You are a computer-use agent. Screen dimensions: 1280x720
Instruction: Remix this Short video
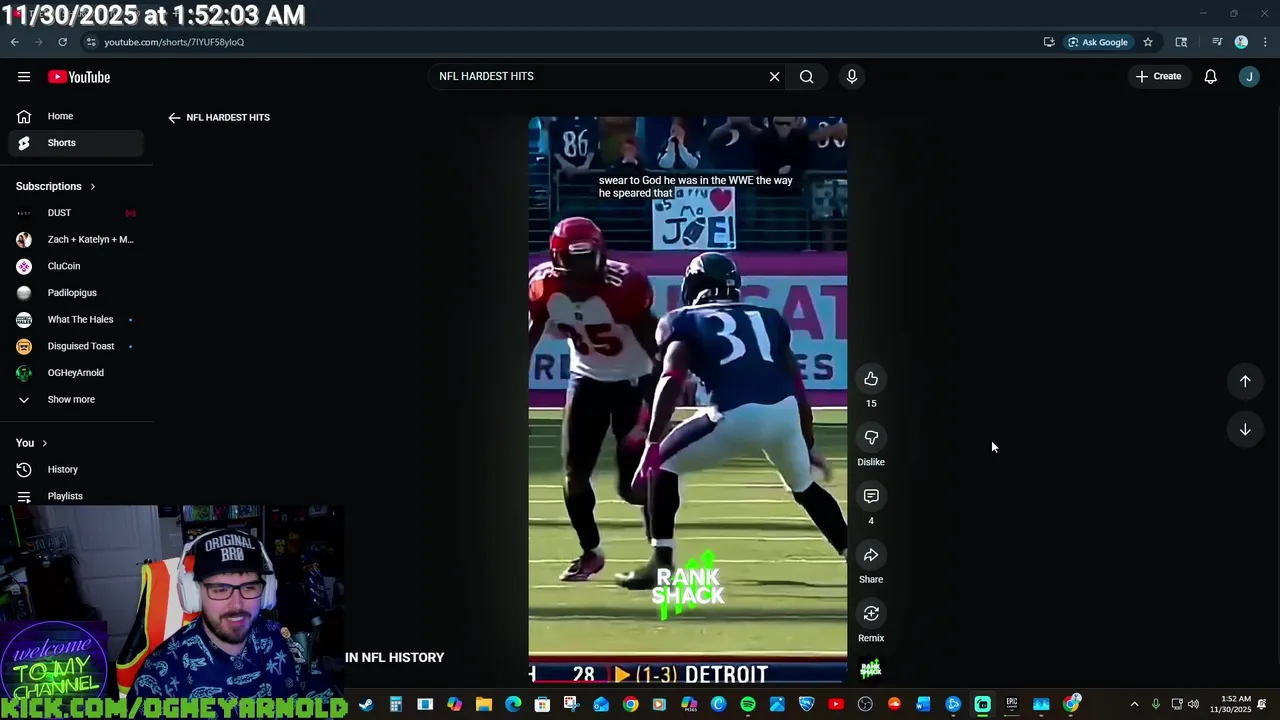coord(871,614)
